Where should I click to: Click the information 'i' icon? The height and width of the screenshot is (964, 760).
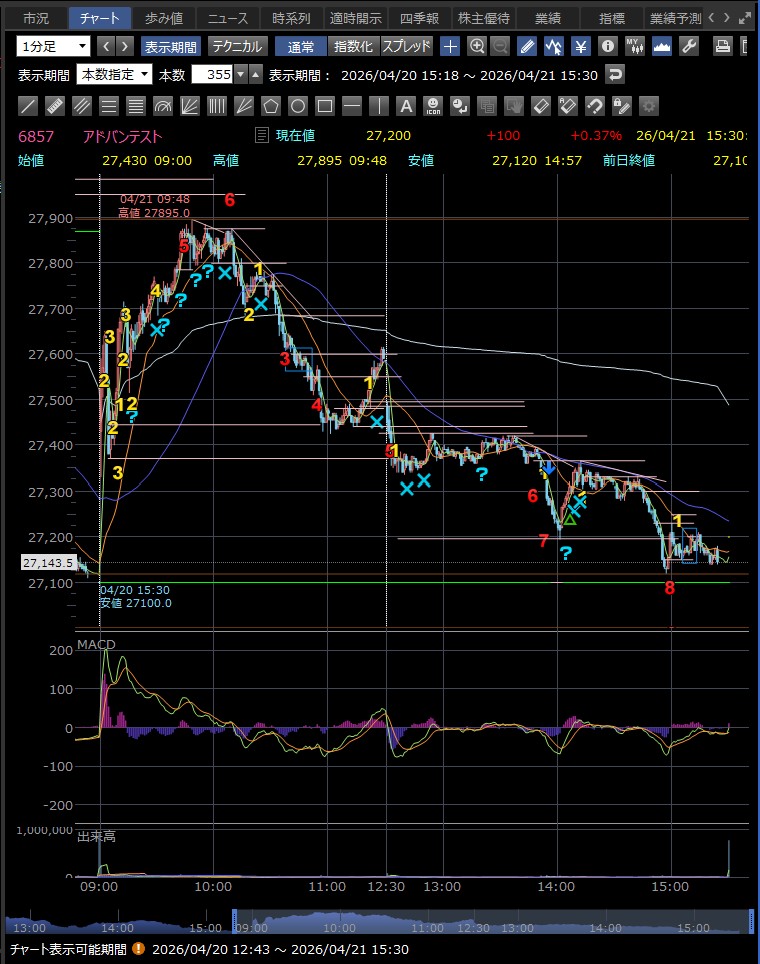tap(607, 46)
